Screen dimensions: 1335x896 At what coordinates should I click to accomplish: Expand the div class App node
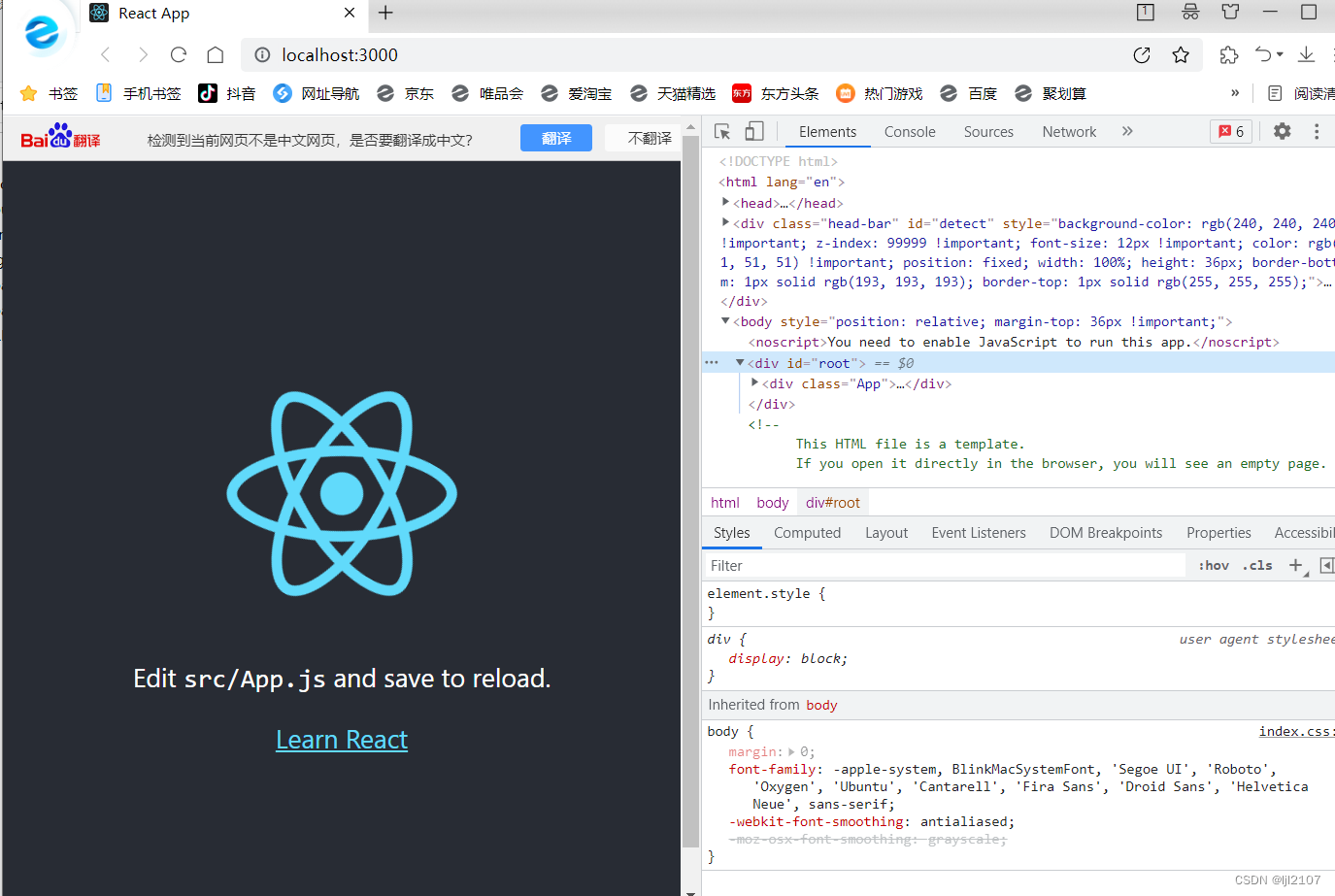pos(754,382)
